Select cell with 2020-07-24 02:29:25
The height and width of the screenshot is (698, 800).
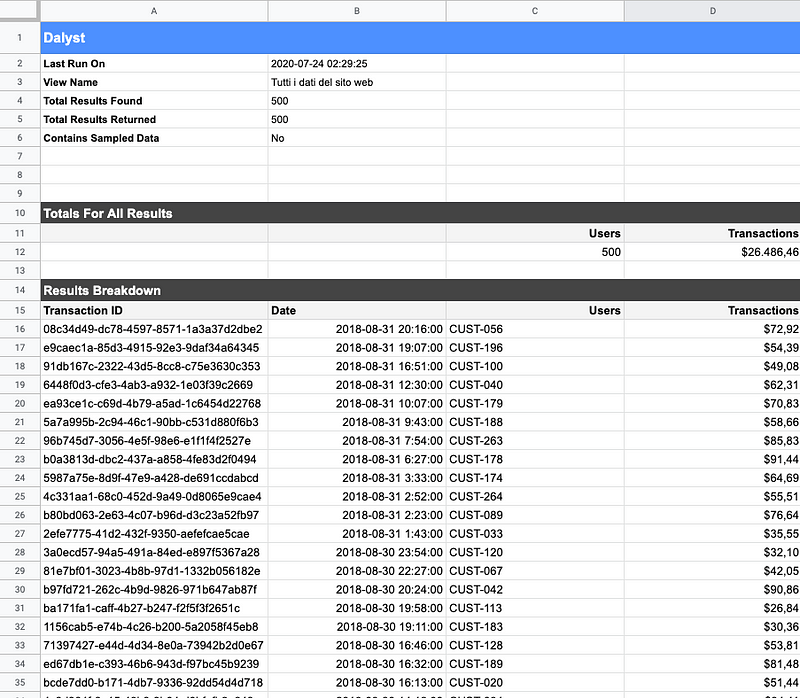coord(357,64)
